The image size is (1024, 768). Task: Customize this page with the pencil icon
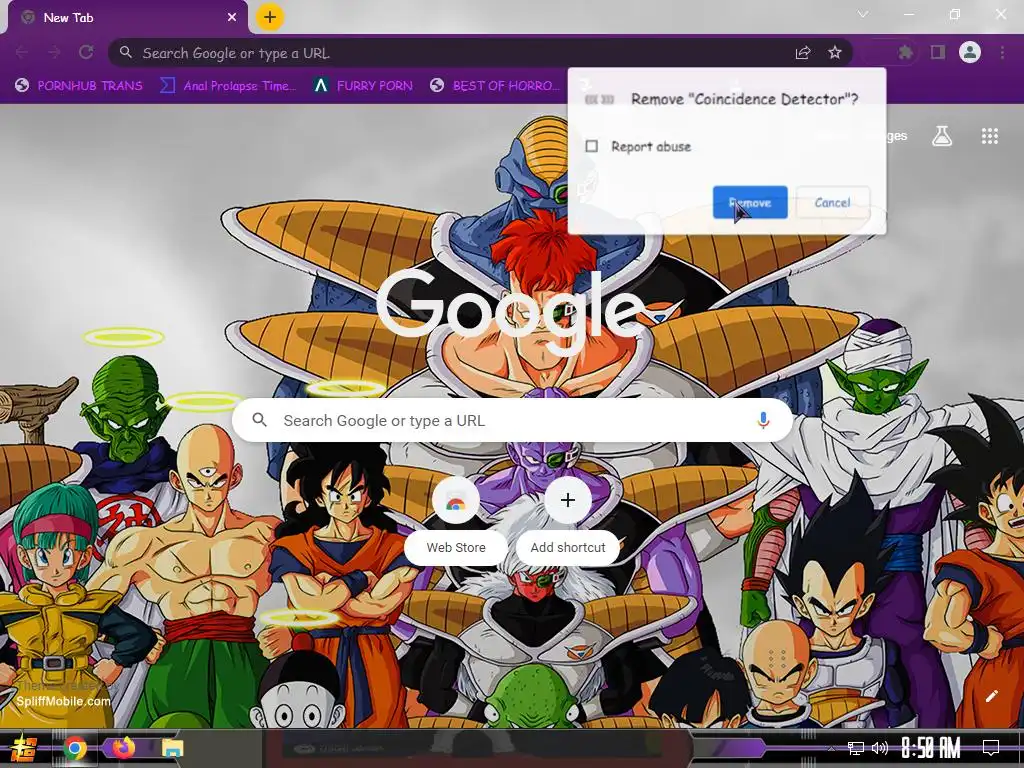(991, 696)
